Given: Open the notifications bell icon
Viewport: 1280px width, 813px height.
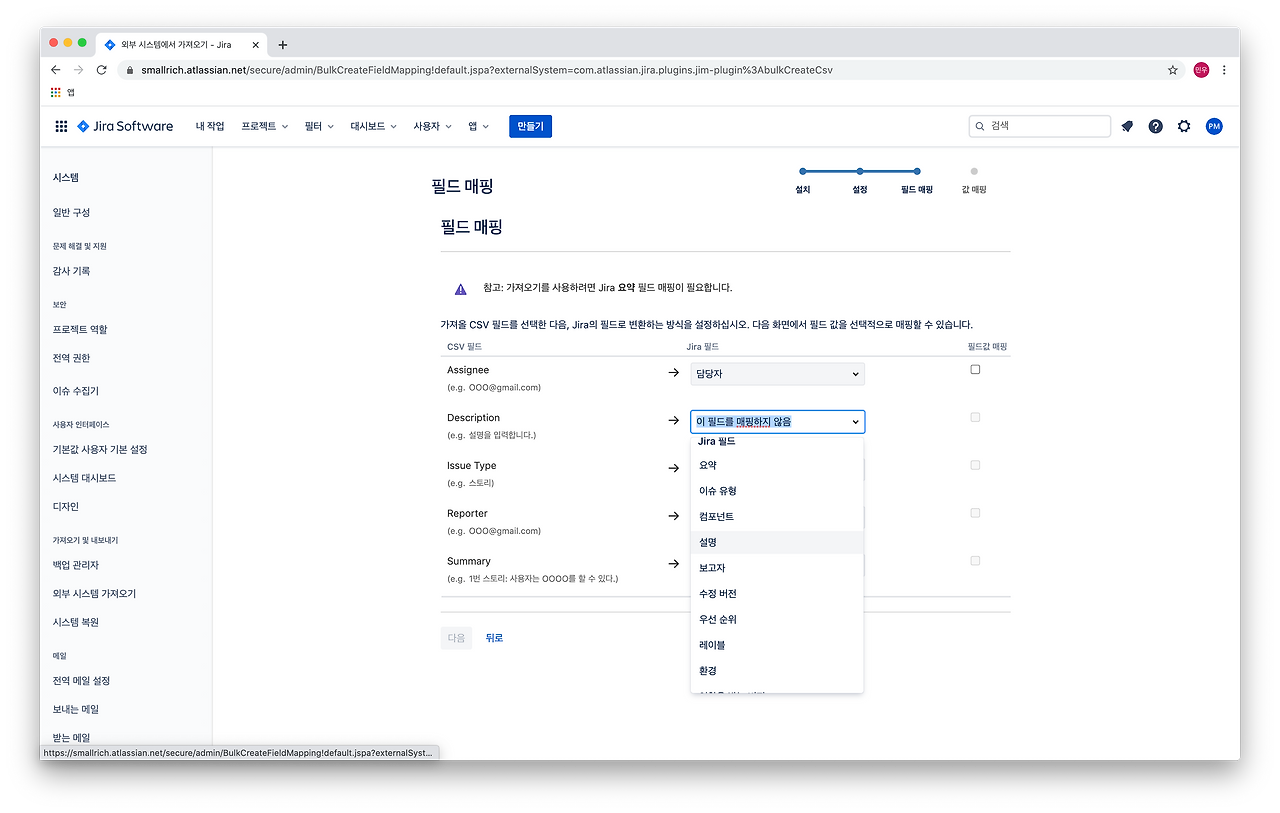Looking at the screenshot, I should (1128, 126).
